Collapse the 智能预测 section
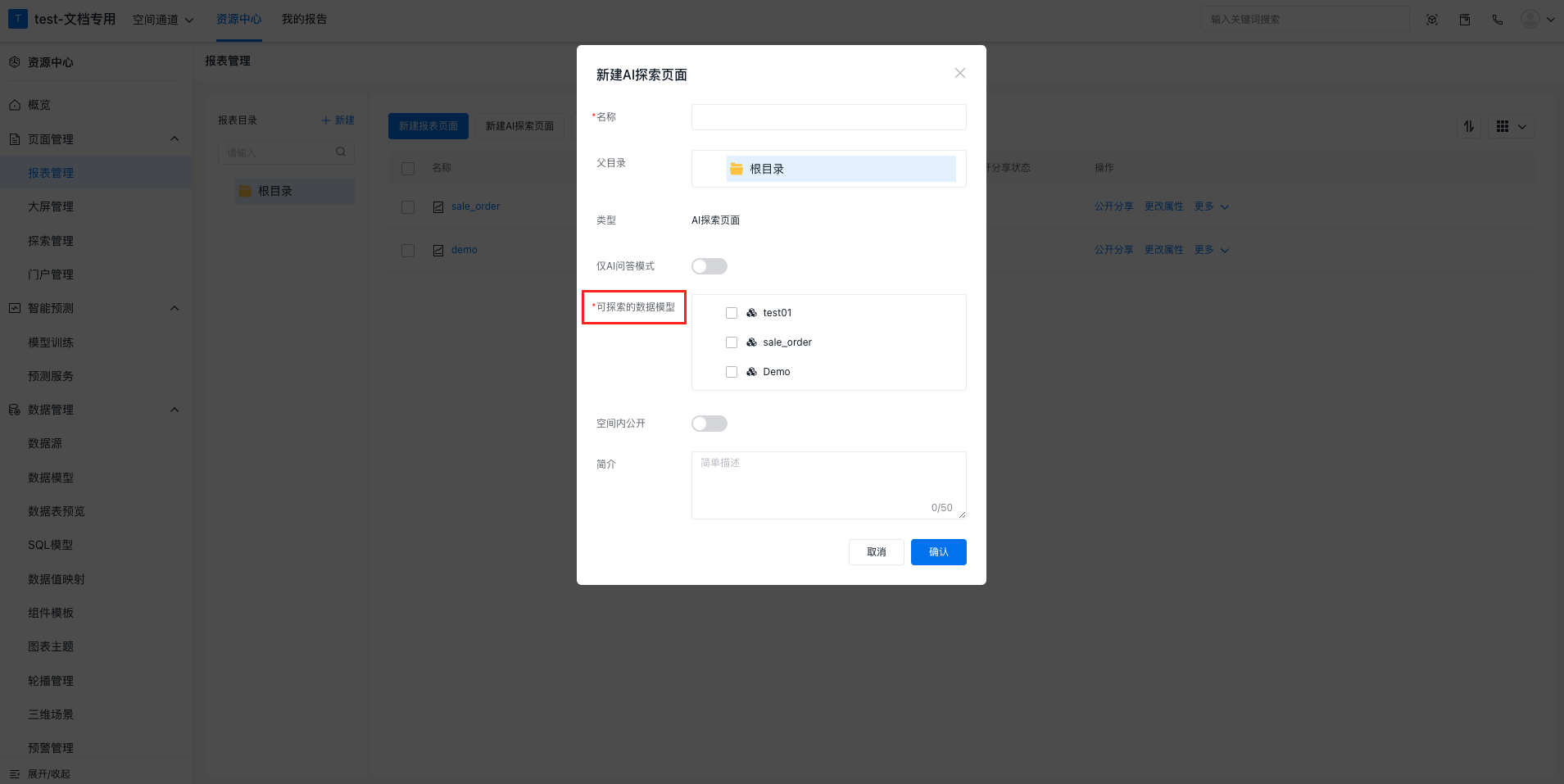The height and width of the screenshot is (784, 1564). point(175,308)
